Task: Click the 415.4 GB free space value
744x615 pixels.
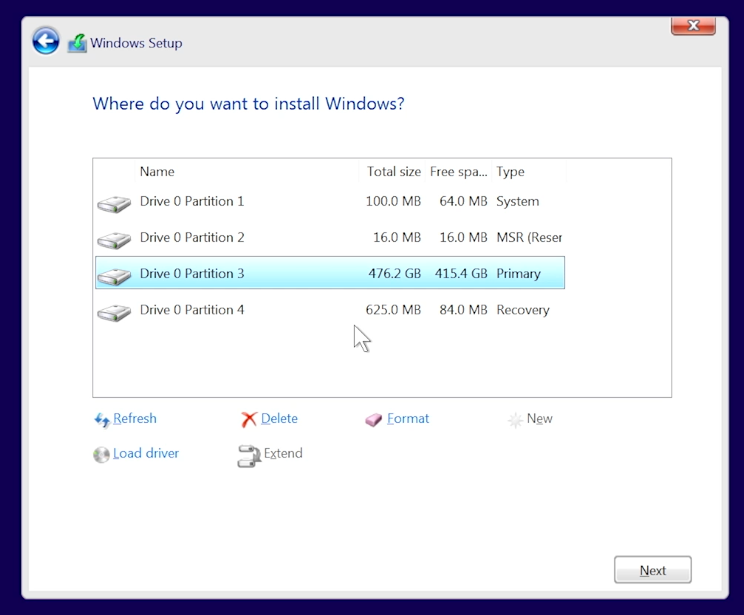Action: [x=461, y=273]
